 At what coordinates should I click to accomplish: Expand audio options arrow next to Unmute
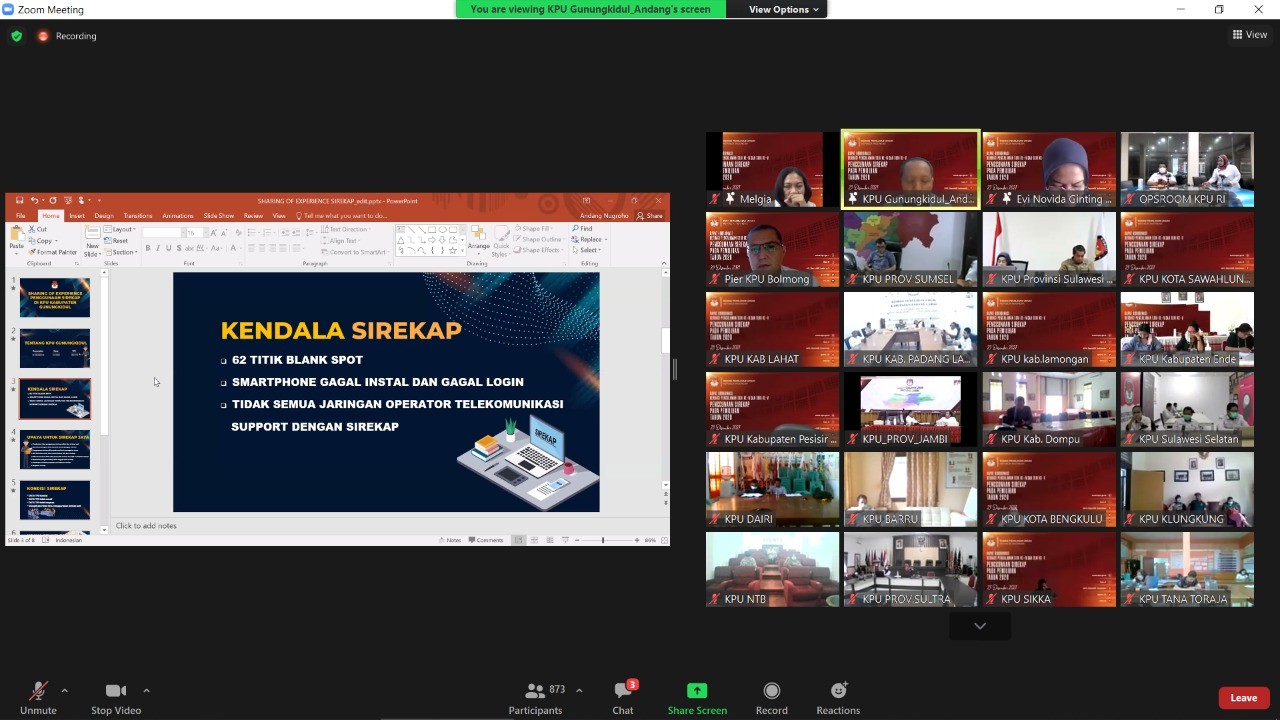tap(65, 690)
